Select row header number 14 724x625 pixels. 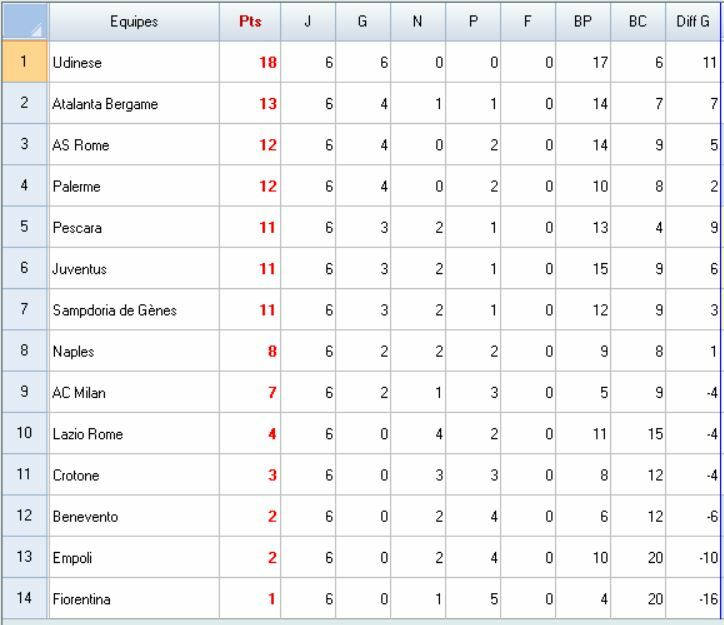tap(24, 599)
